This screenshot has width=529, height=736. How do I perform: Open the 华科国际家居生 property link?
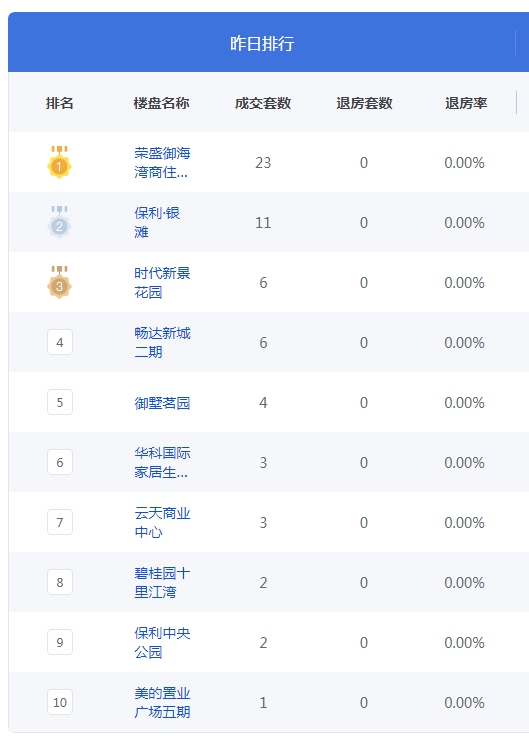162,462
